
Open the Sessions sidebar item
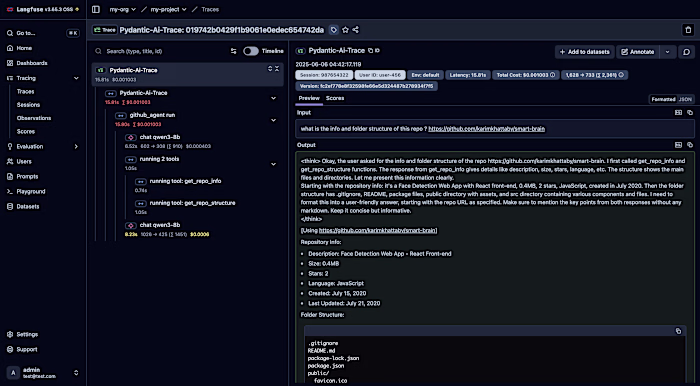[x=28, y=105]
